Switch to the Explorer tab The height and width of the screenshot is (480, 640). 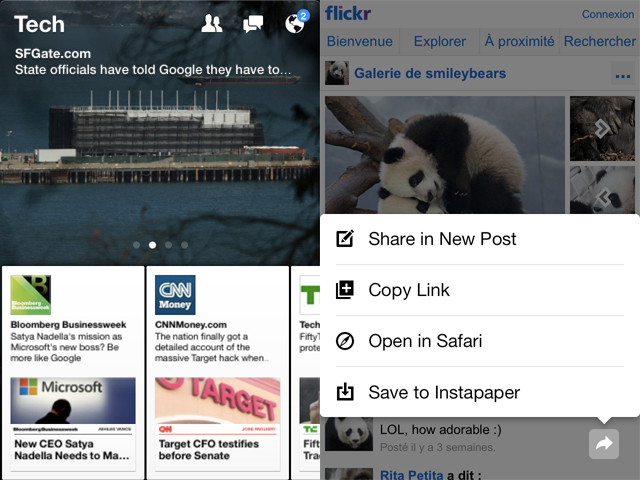click(x=440, y=41)
